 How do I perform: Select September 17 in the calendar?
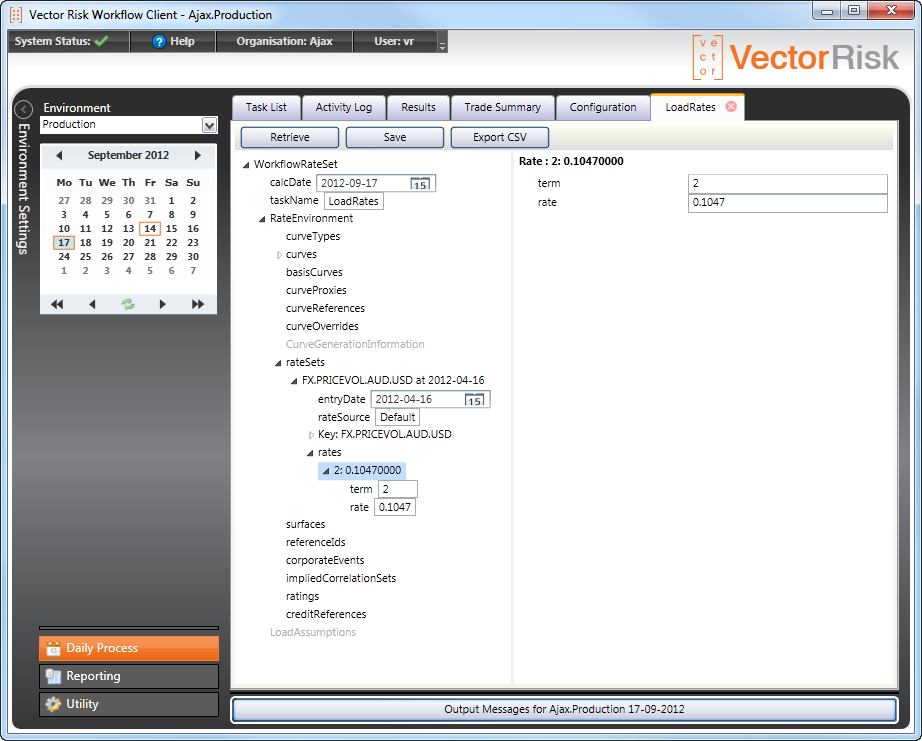point(64,243)
